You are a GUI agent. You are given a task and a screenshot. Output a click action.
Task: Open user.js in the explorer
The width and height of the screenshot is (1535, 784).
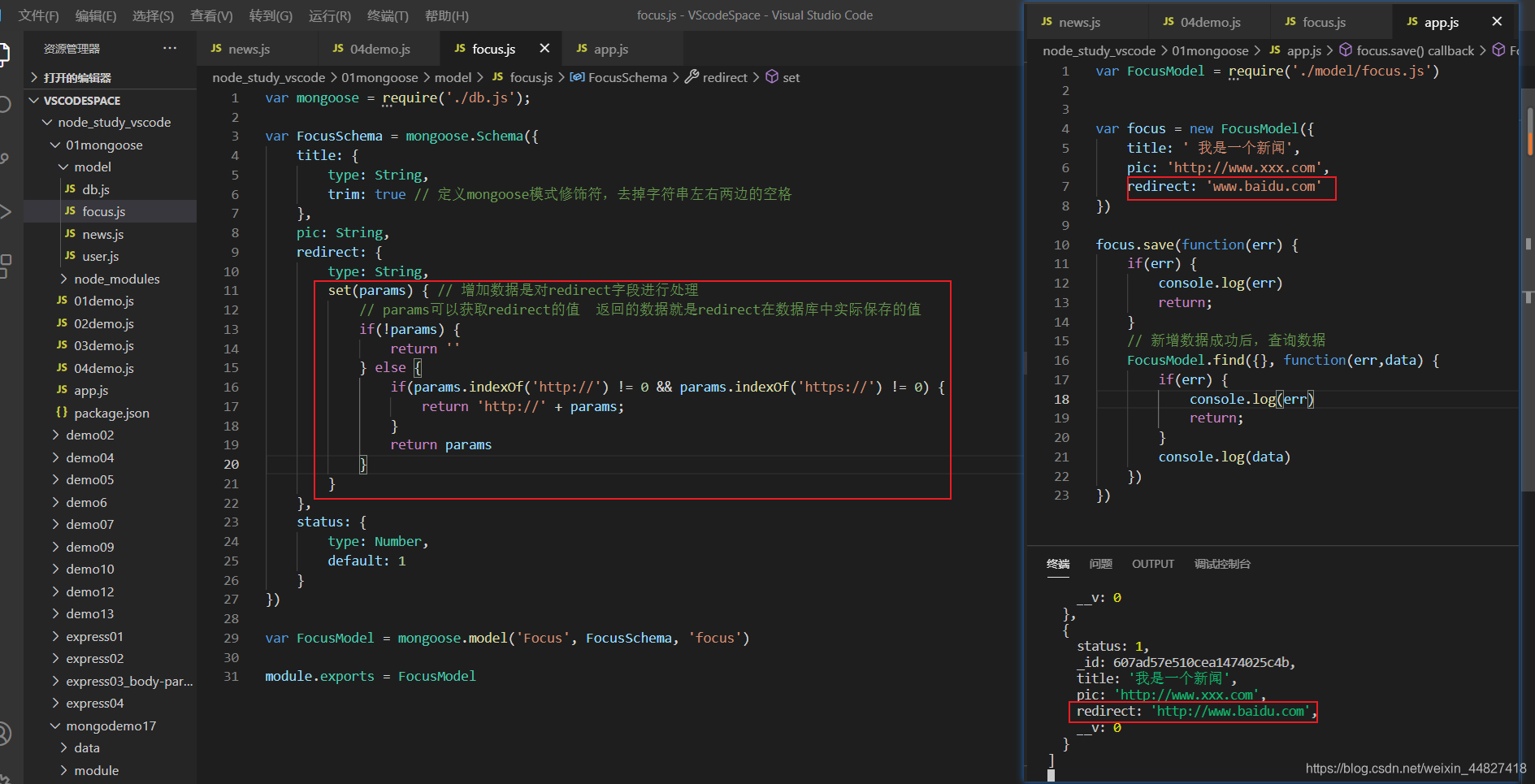point(111,256)
